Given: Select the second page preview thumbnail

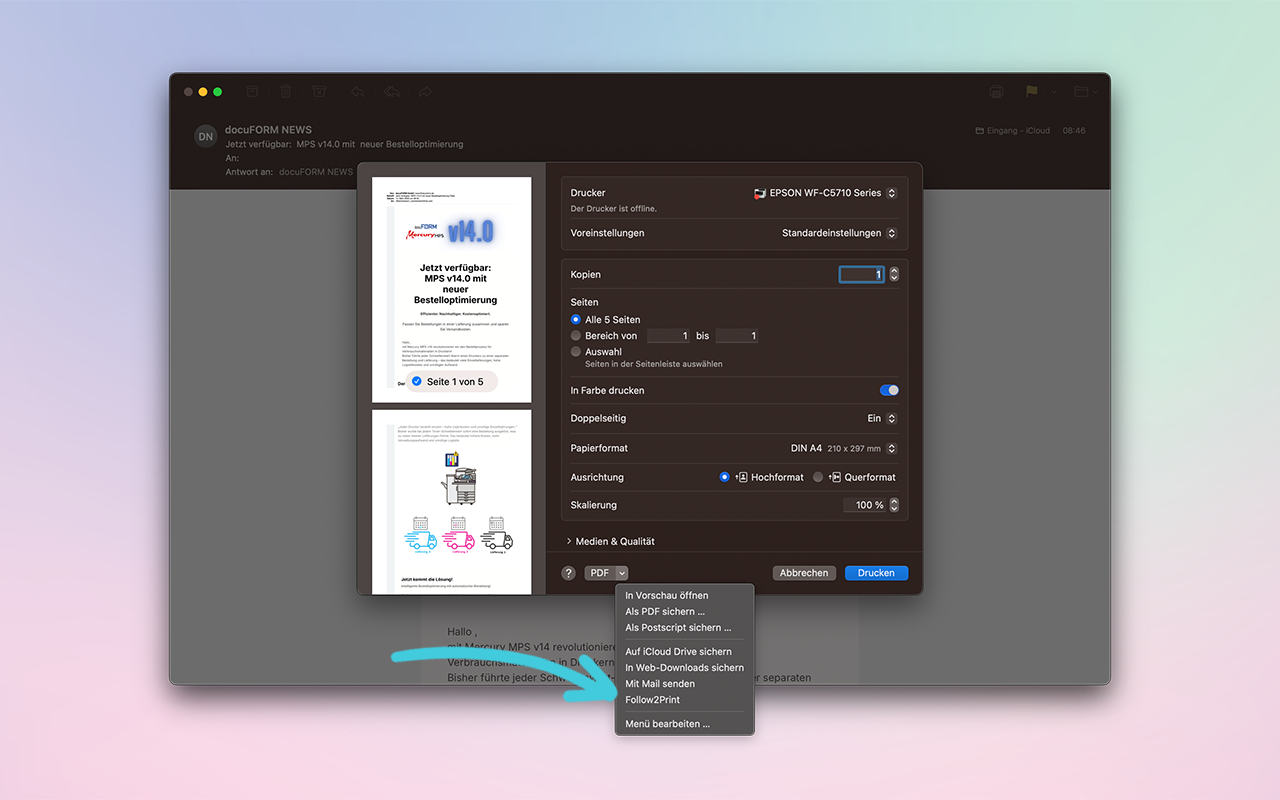Looking at the screenshot, I should click(452, 502).
